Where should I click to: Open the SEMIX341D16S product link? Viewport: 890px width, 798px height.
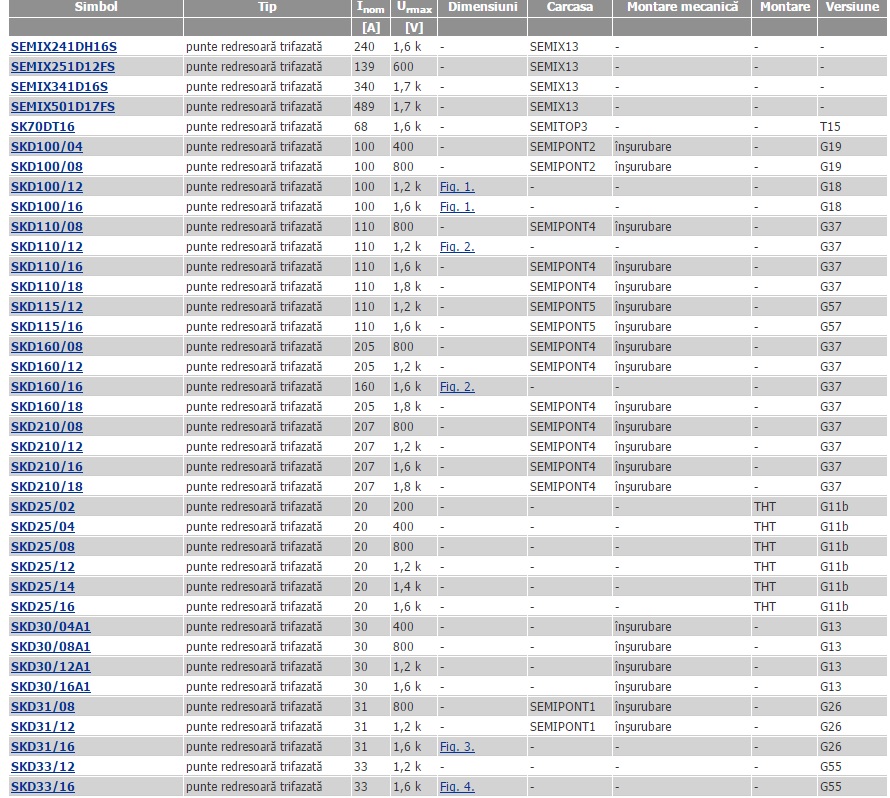click(x=60, y=87)
